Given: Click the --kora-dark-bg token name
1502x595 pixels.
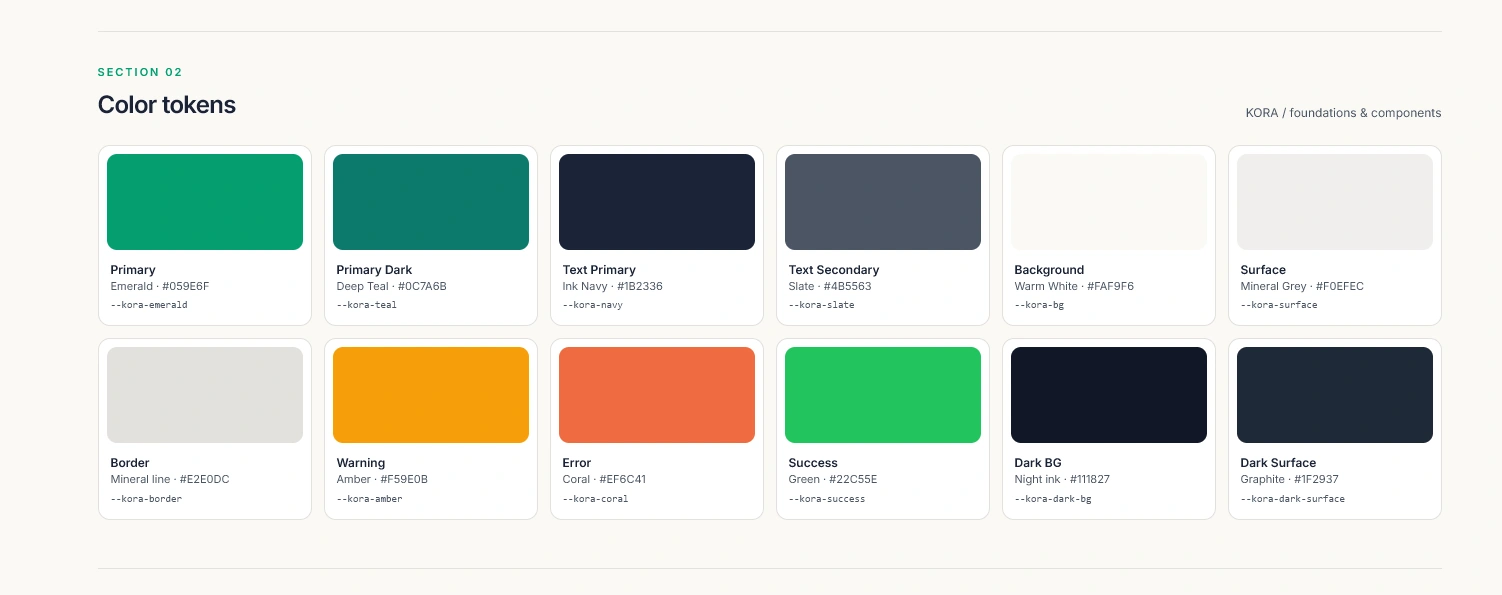Looking at the screenshot, I should coord(1053,498).
